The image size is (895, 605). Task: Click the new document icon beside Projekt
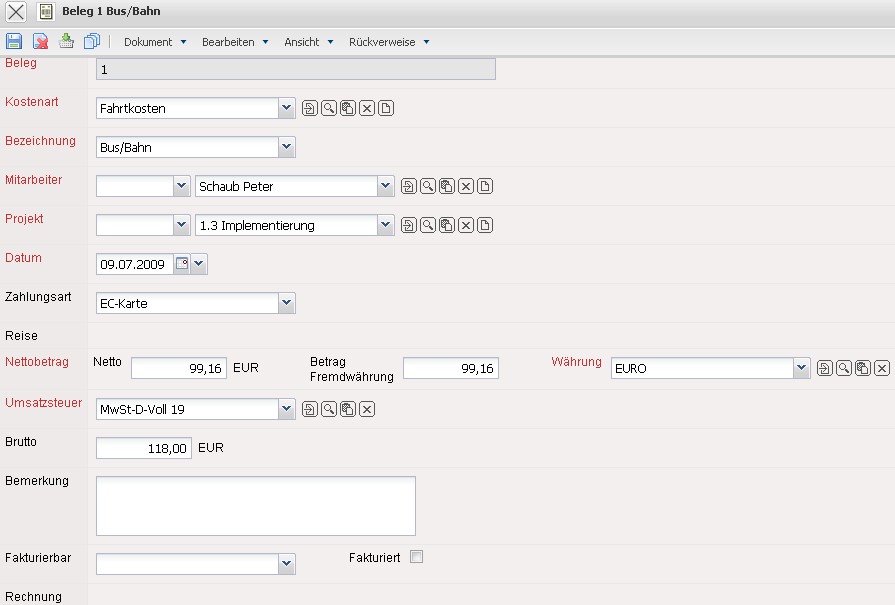point(485,225)
